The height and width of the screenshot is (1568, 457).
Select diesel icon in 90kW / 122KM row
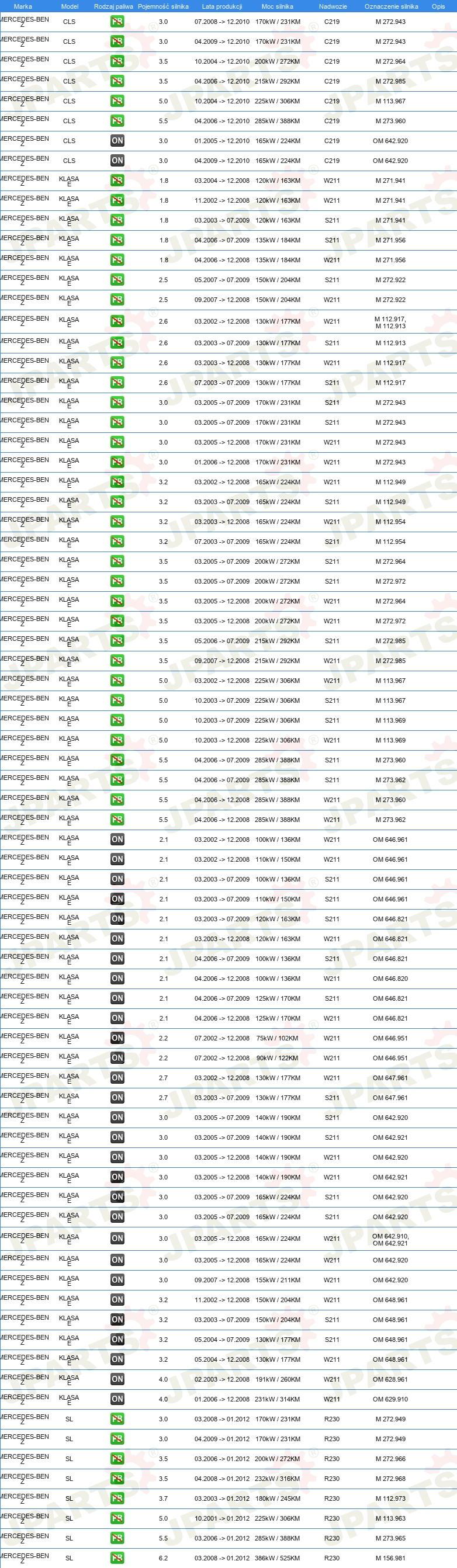[x=117, y=1058]
